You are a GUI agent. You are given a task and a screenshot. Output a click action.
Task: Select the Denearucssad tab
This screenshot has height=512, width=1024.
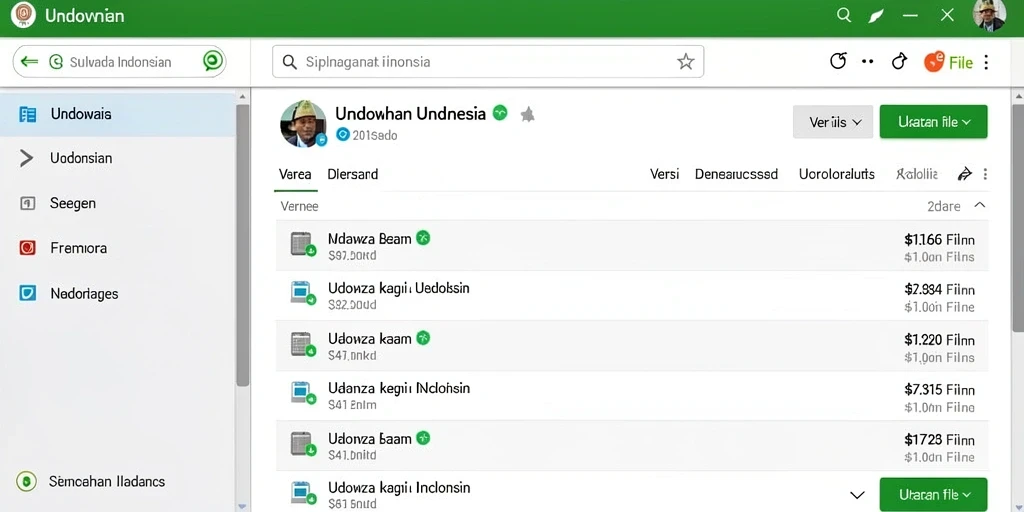point(737,174)
